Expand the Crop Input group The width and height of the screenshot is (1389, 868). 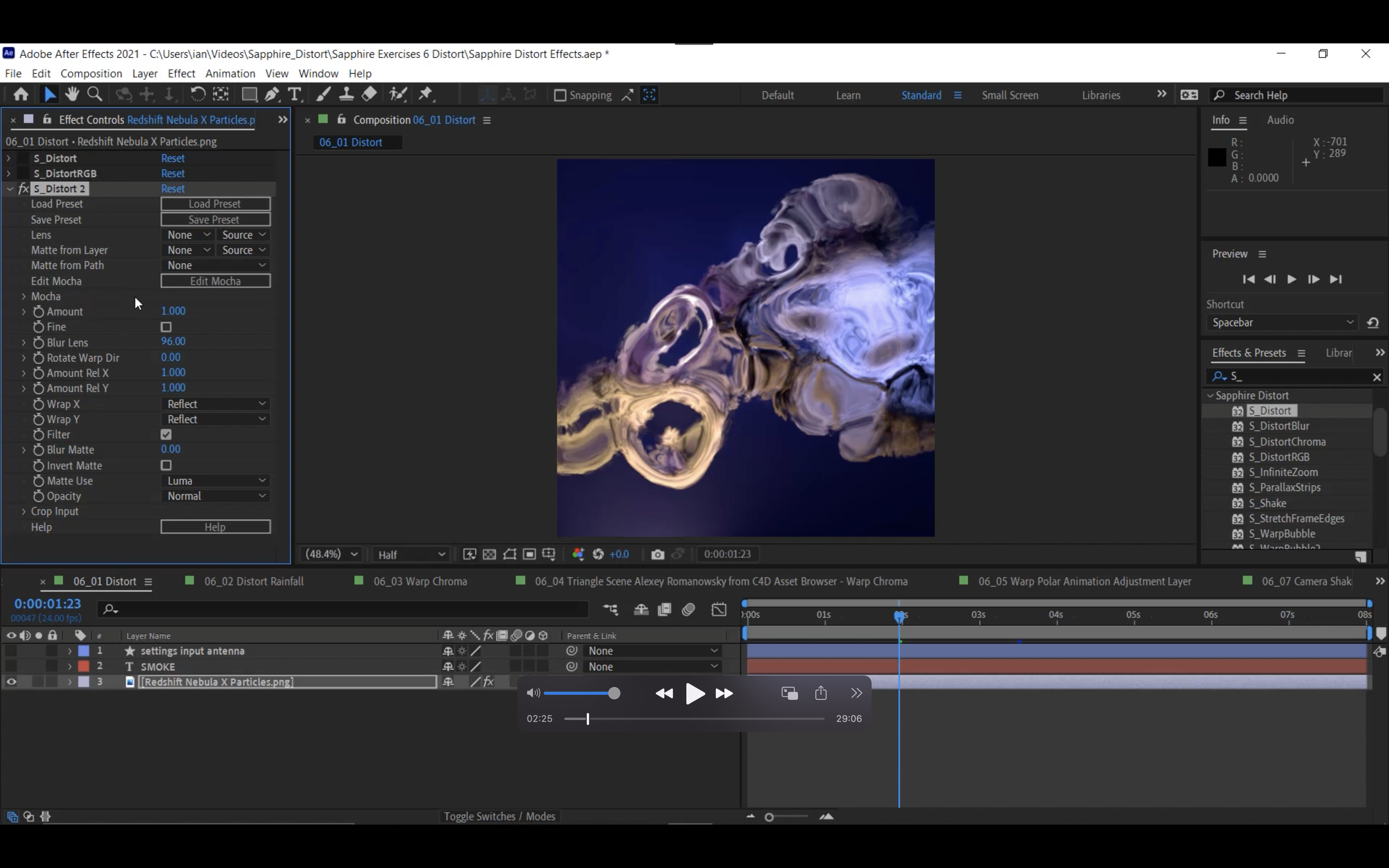pyautogui.click(x=24, y=511)
